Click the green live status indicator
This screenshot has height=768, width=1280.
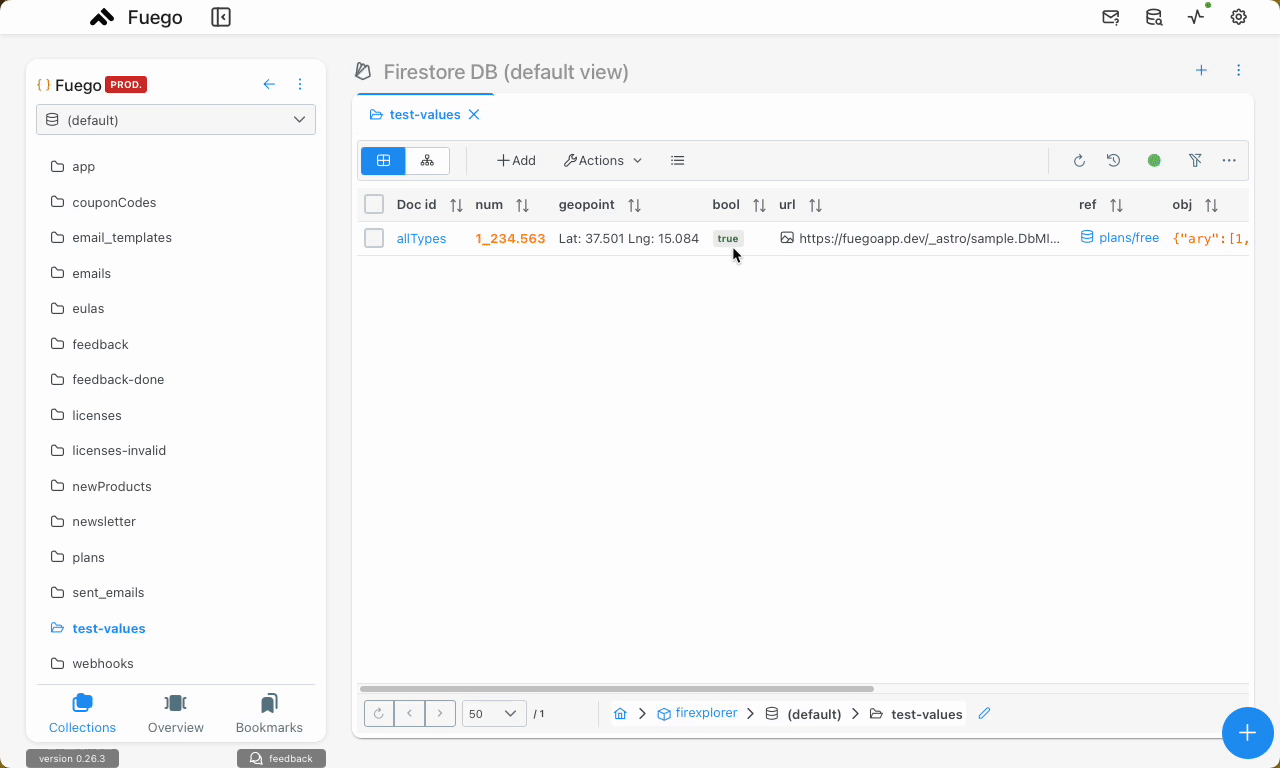1154,160
